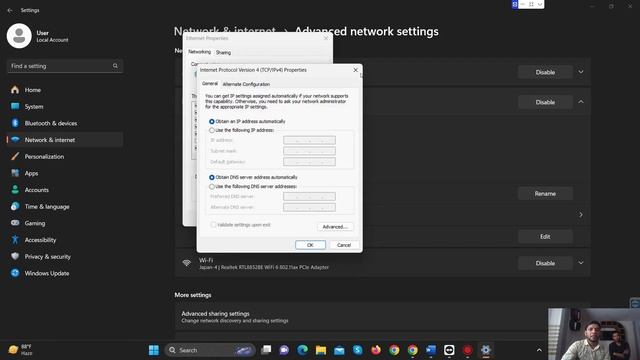The width and height of the screenshot is (640, 360).
Task: Open Privacy & security settings
Action: (47, 257)
